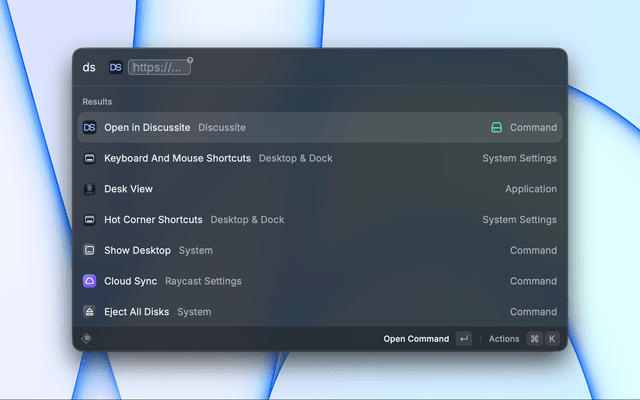Select the Hot Corner Shortcuts result

pos(320,220)
